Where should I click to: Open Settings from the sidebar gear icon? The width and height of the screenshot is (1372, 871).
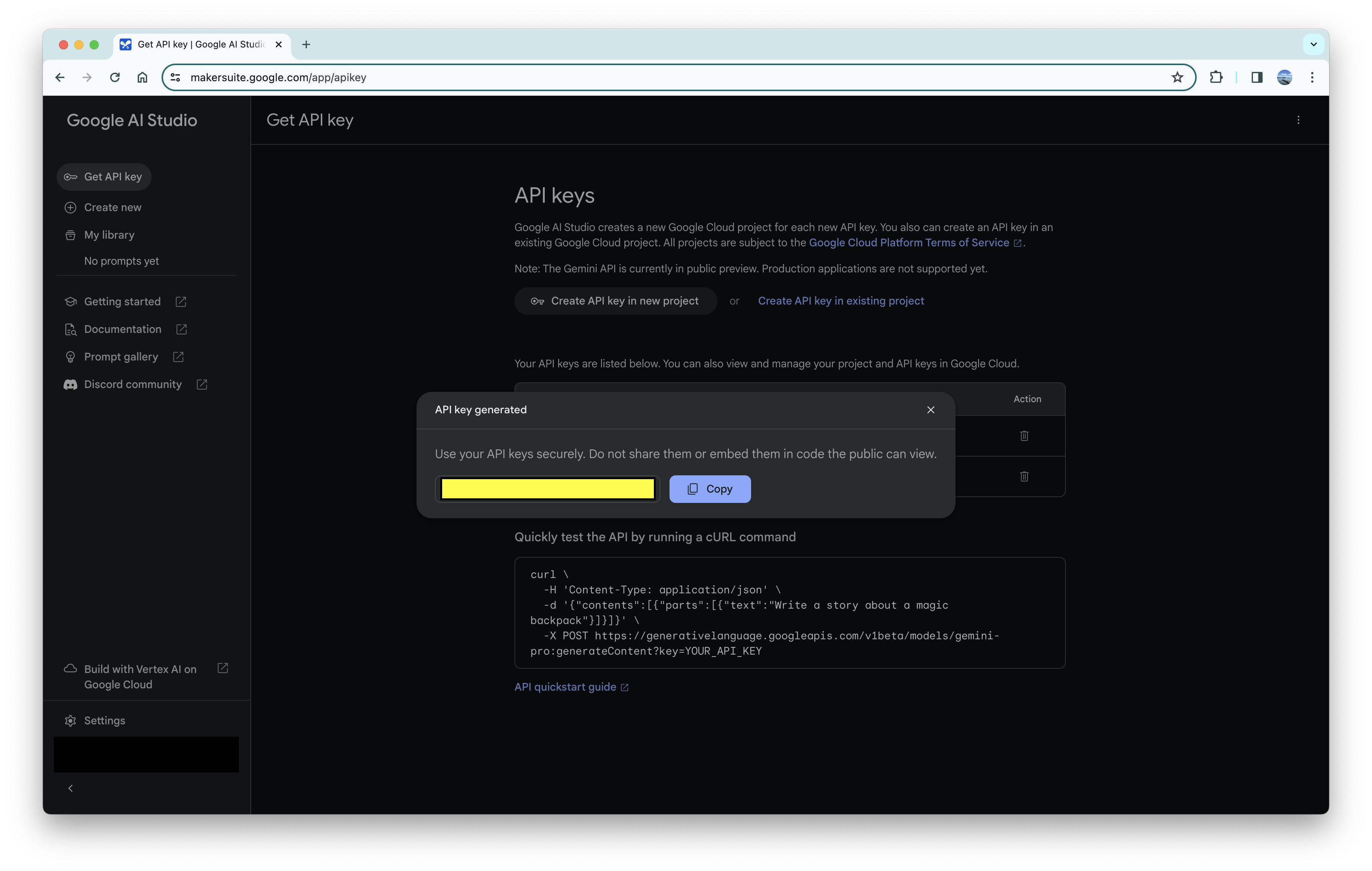click(x=104, y=720)
